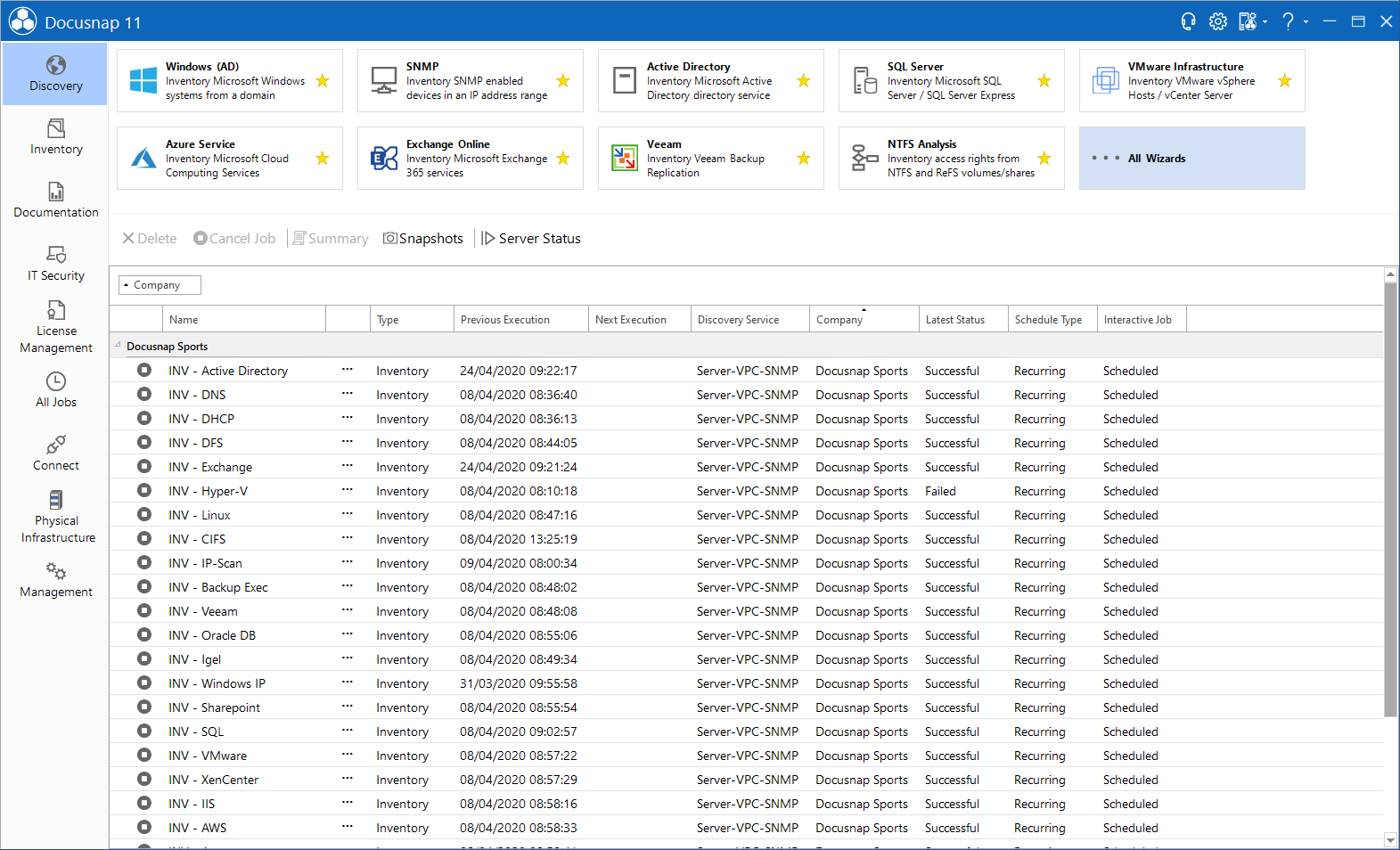Open ellipsis menu for INV - Hyper-V
The height and width of the screenshot is (850, 1400).
pyautogui.click(x=348, y=489)
